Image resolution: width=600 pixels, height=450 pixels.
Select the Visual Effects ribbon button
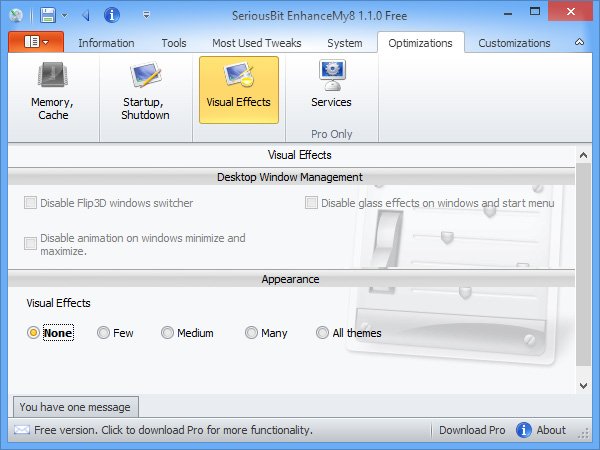(239, 90)
